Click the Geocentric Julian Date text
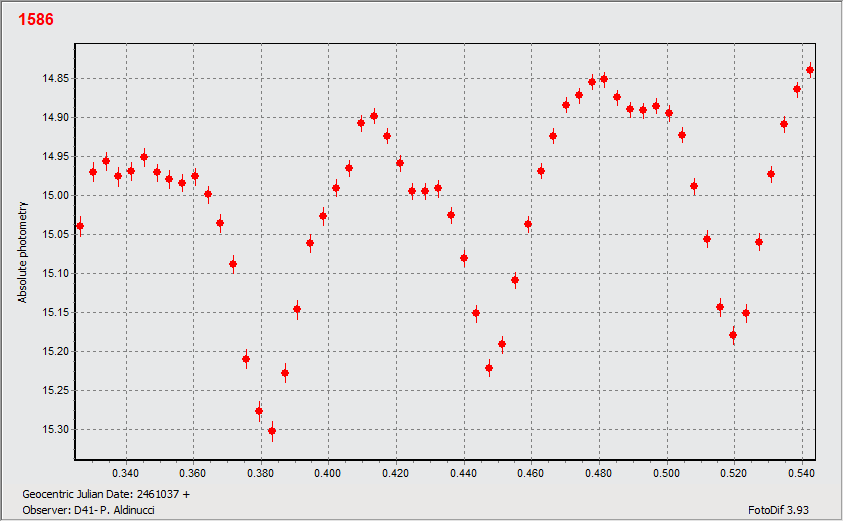Viewport: 844px width, 522px height. 105,494
